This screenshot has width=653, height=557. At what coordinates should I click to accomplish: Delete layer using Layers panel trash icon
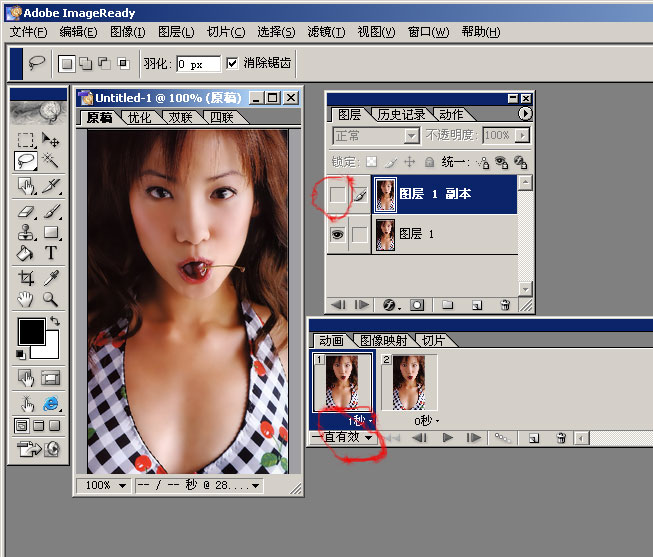505,304
